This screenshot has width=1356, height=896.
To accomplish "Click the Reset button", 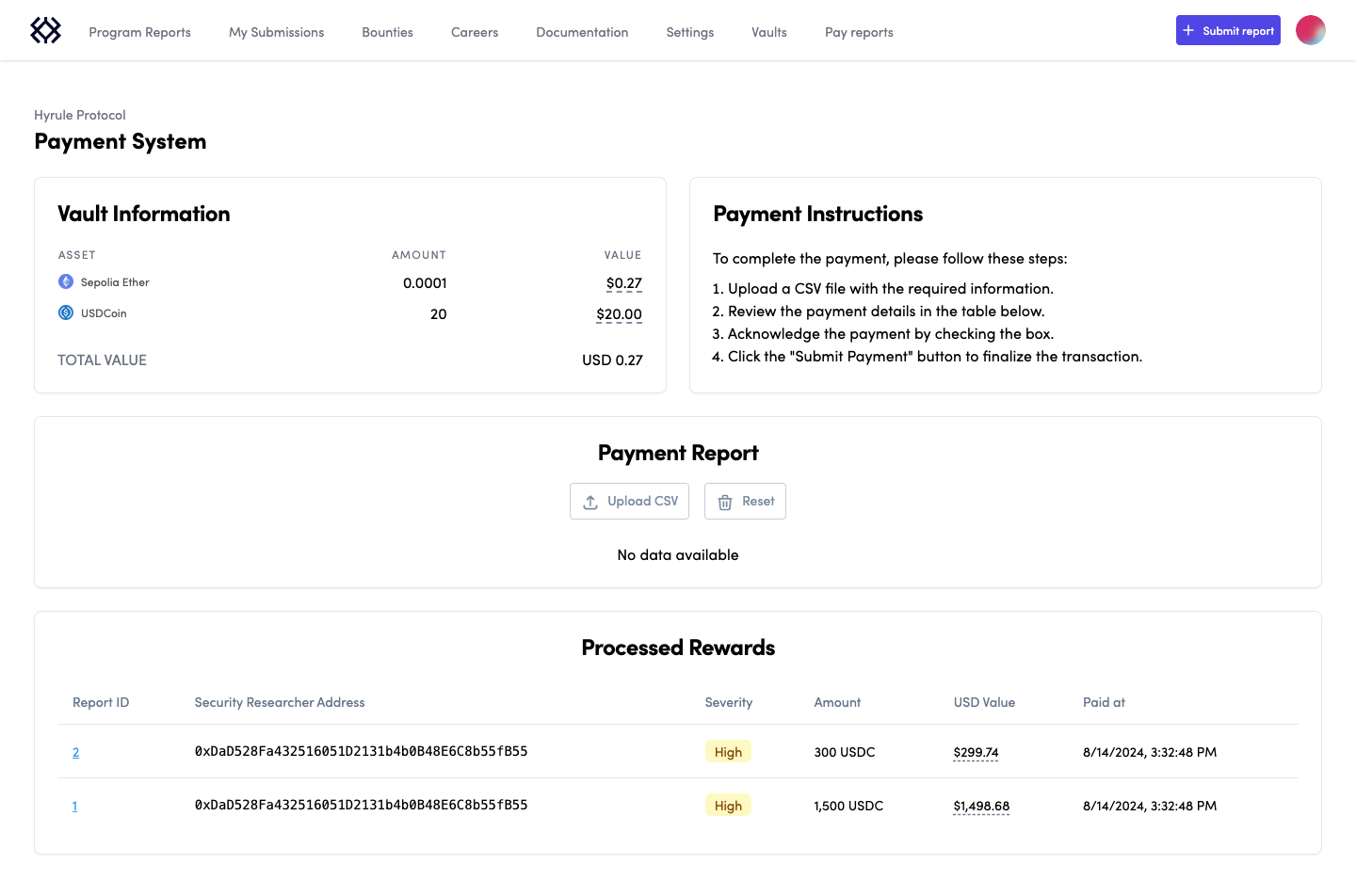I will tap(745, 501).
